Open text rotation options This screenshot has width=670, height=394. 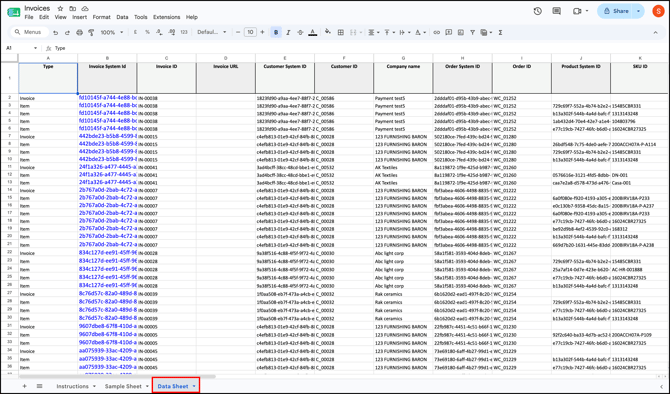[420, 32]
